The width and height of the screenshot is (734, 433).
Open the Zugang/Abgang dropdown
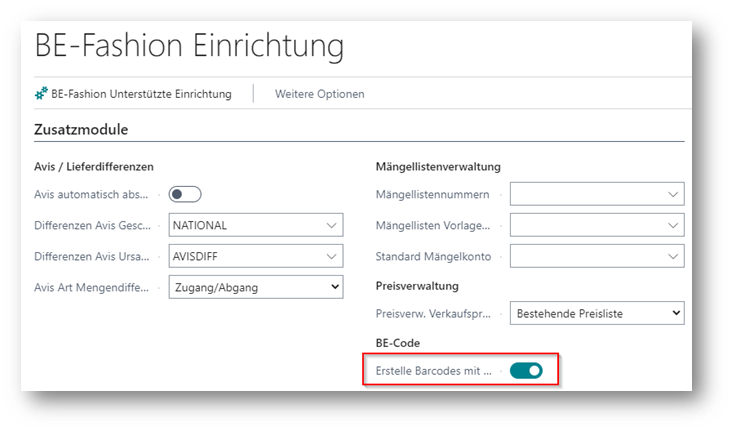point(256,287)
